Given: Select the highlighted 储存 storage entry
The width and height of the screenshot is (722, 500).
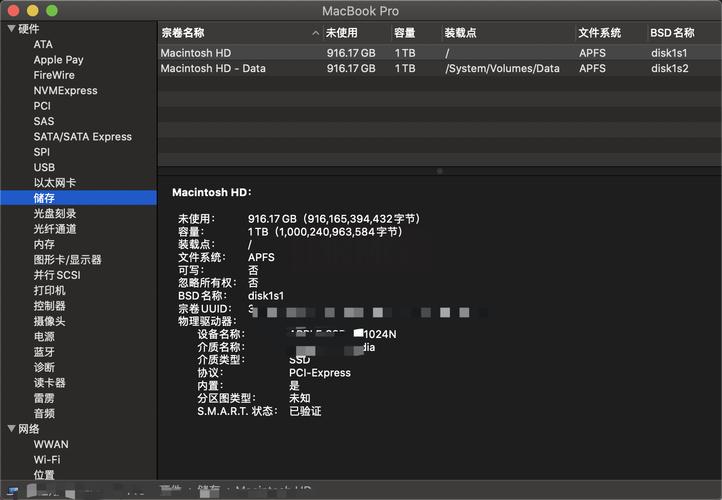Looking at the screenshot, I should pos(78,198).
